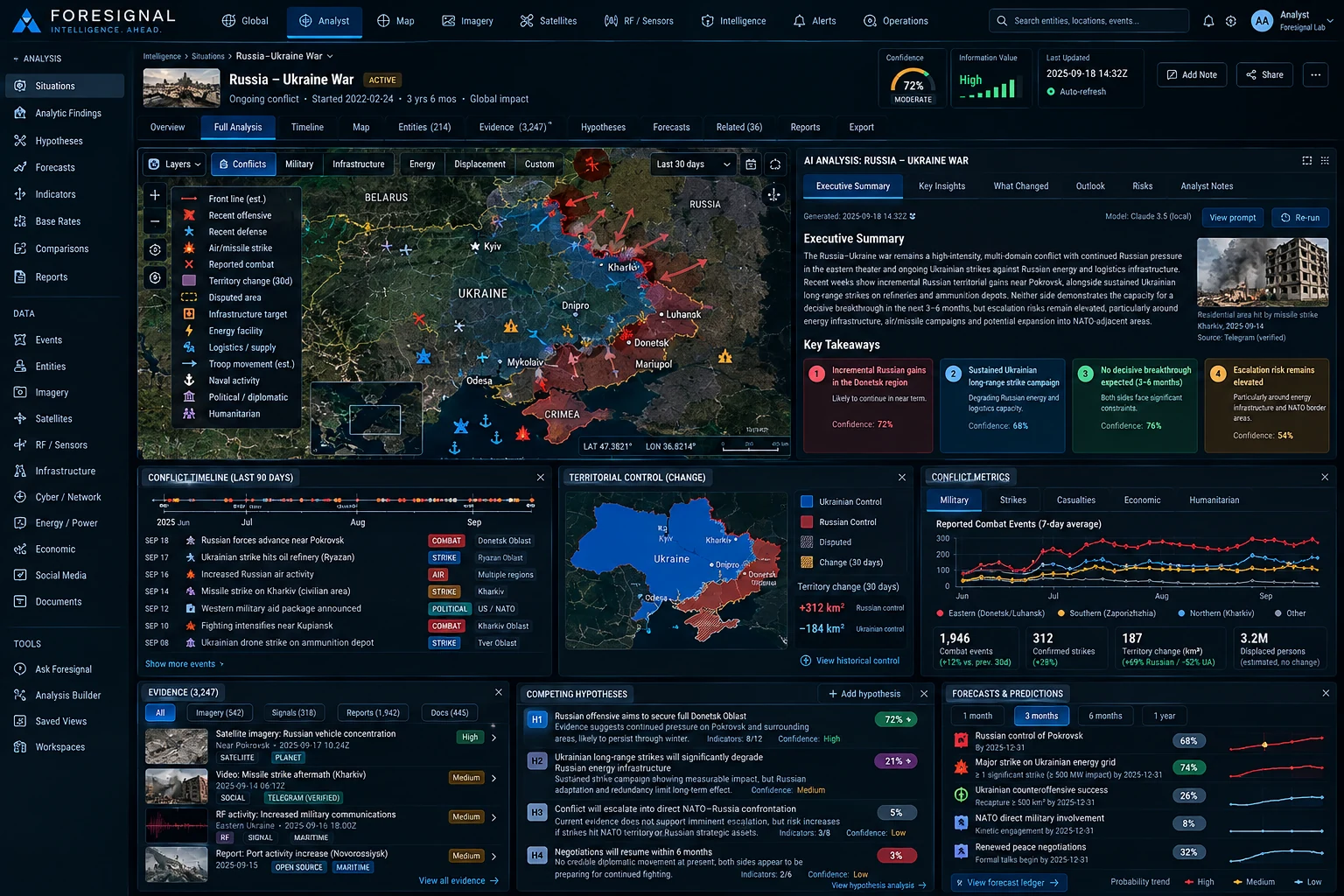Viewport: 1344px width, 896px height.
Task: Open the Last 30 days range dropdown
Action: coord(693,164)
